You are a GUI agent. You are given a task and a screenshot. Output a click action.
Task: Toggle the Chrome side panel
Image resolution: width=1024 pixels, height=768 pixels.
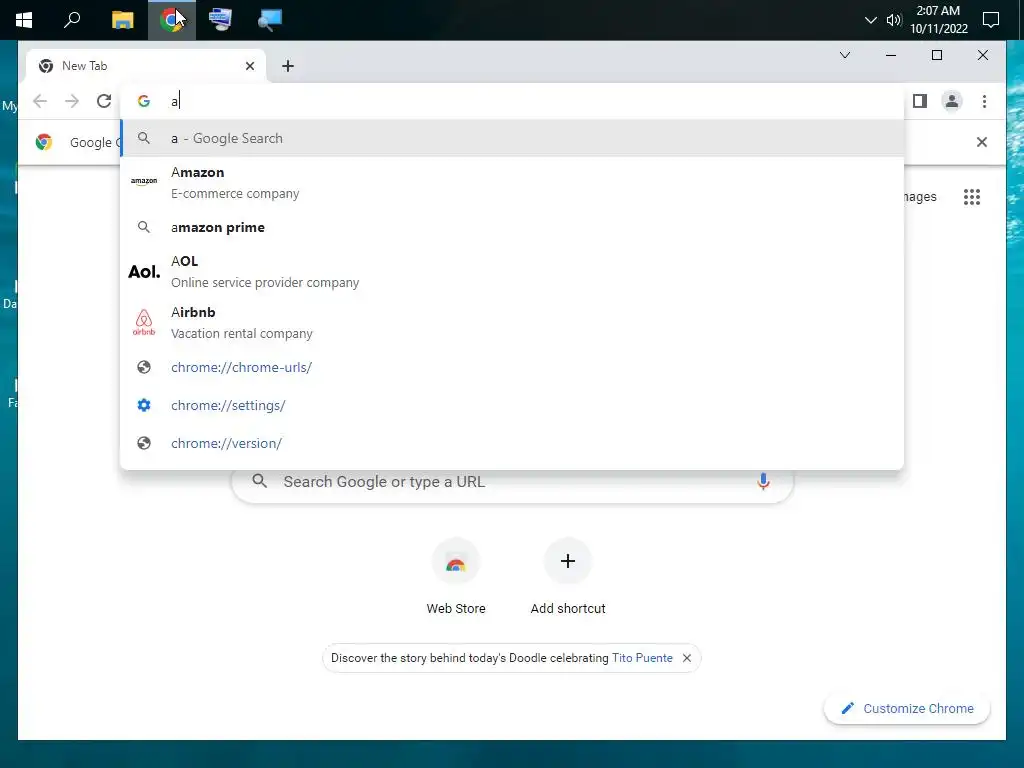tap(920, 101)
